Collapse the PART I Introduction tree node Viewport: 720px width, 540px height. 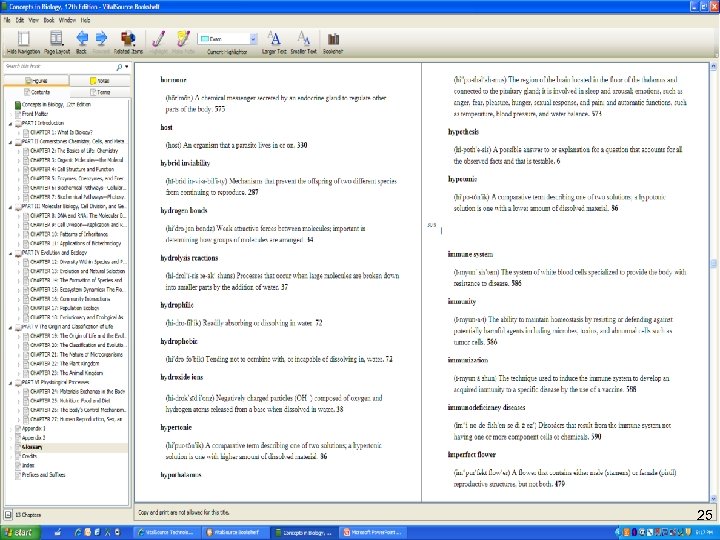[11, 124]
